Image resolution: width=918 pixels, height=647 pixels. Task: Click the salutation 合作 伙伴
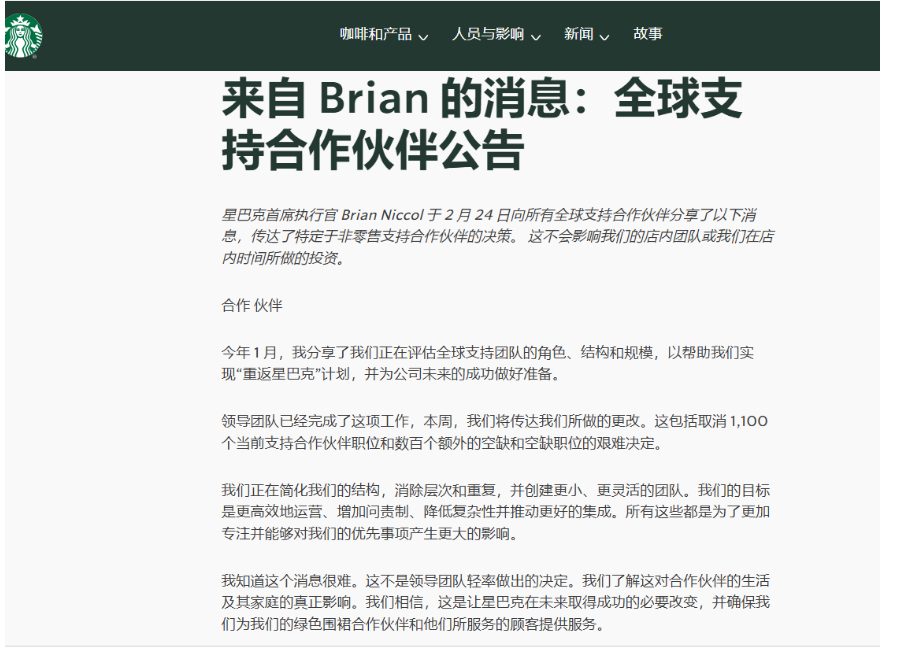click(x=252, y=305)
